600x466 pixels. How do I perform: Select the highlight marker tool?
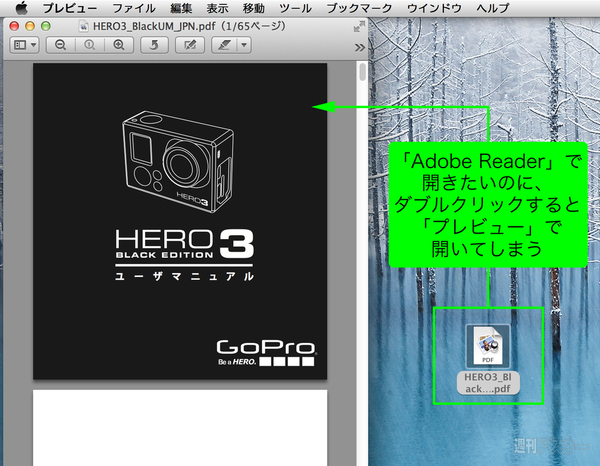(x=224, y=45)
